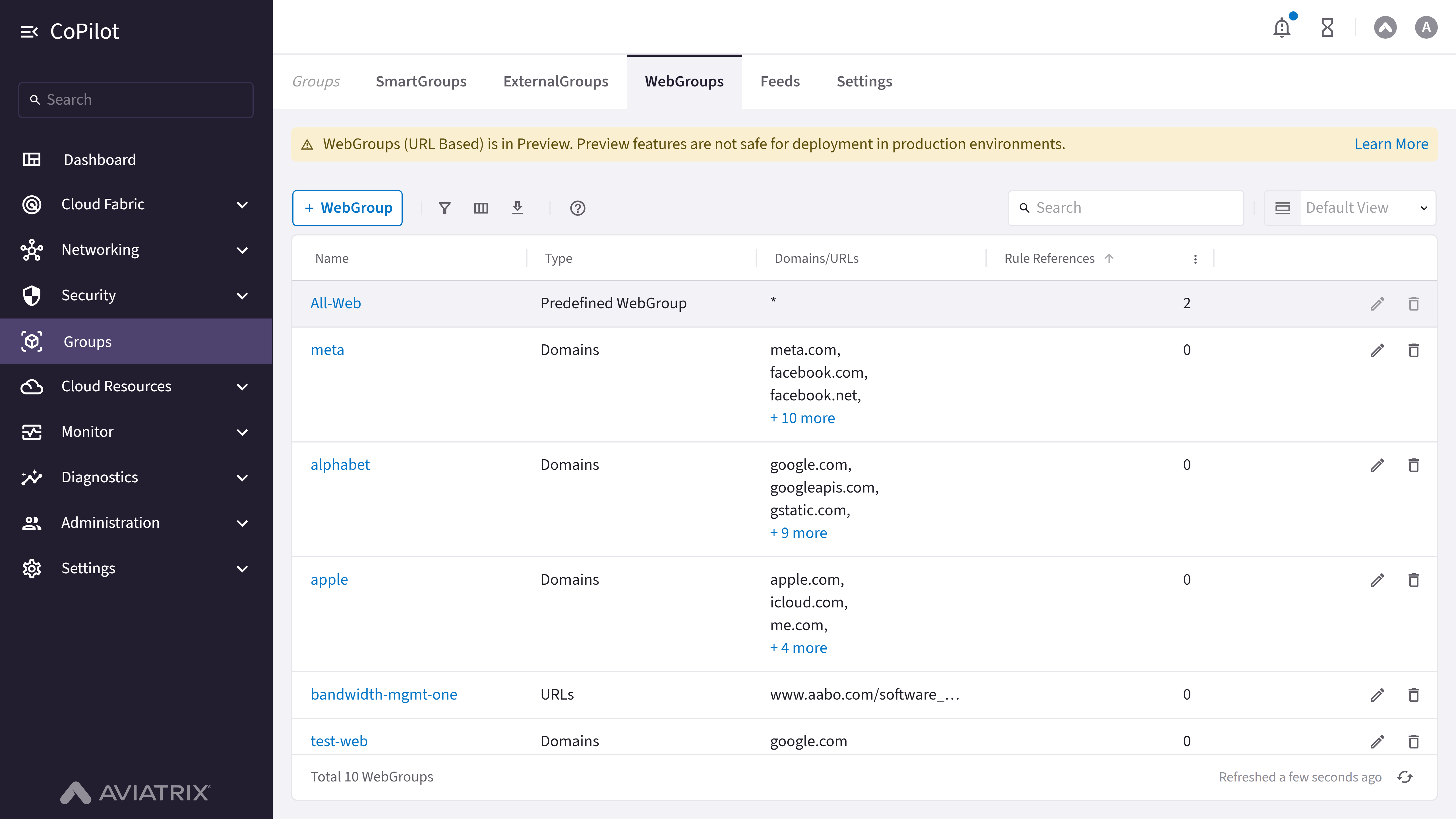Expand Monitor menu

(x=136, y=432)
